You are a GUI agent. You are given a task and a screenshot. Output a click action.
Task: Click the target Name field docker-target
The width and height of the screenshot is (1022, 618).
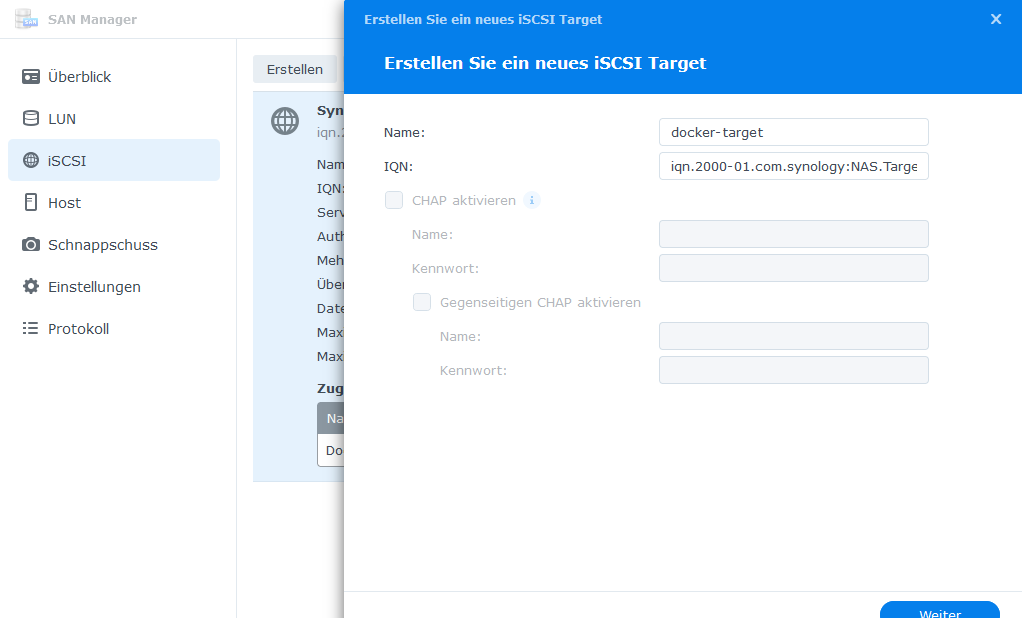click(793, 132)
